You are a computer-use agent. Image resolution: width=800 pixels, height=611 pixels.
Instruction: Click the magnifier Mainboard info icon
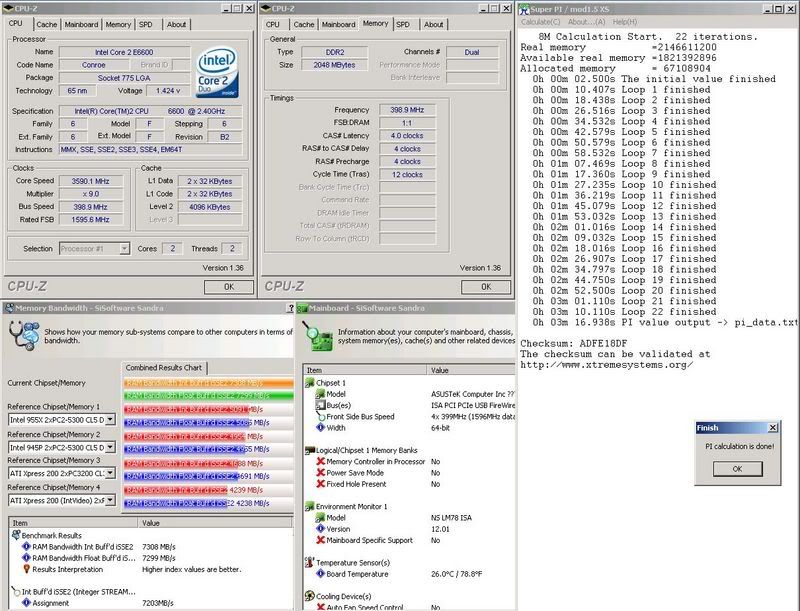coord(317,336)
